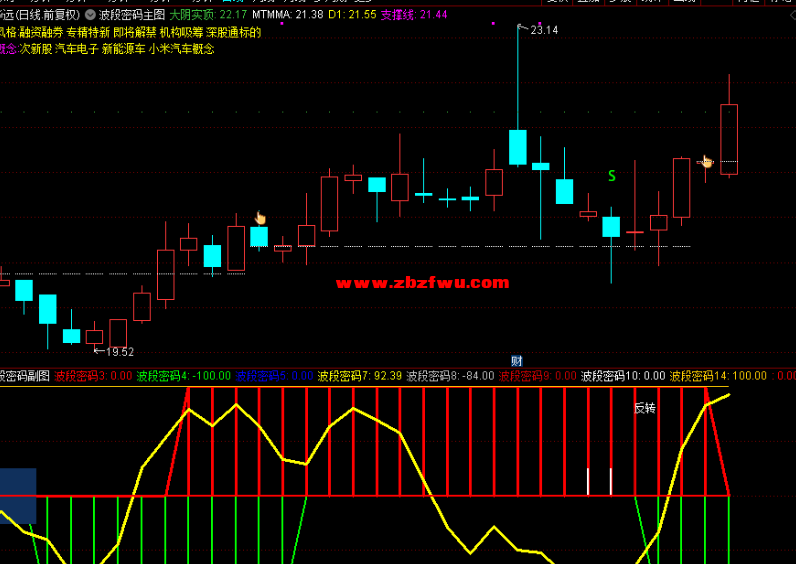Click the D1: 21.55 readout
The image size is (796, 564).
click(x=352, y=15)
